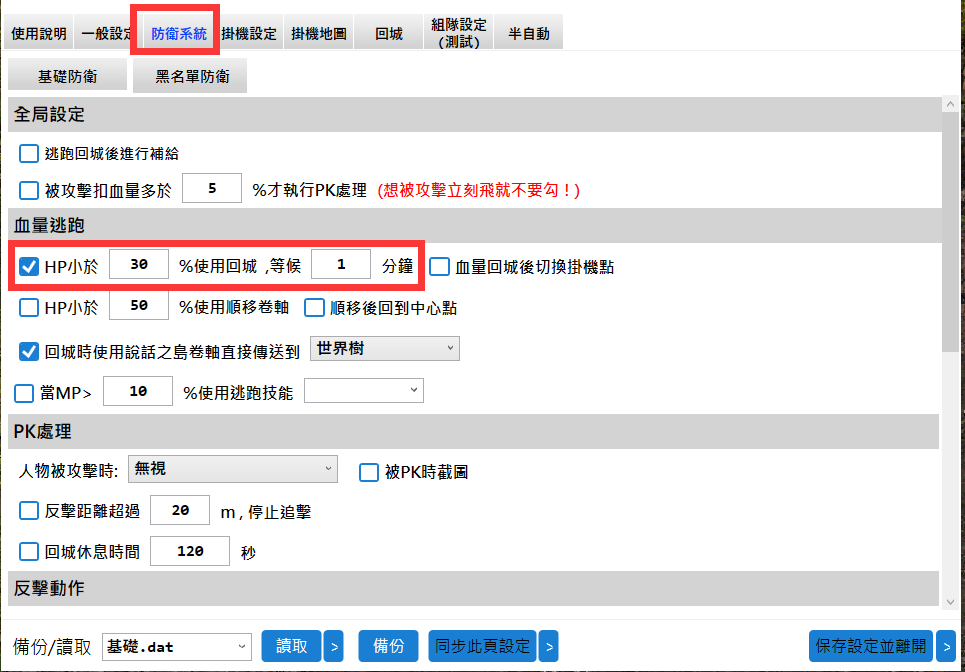
Task: Uncheck the HP小於 30% 使用回城 option
Action: point(29,267)
